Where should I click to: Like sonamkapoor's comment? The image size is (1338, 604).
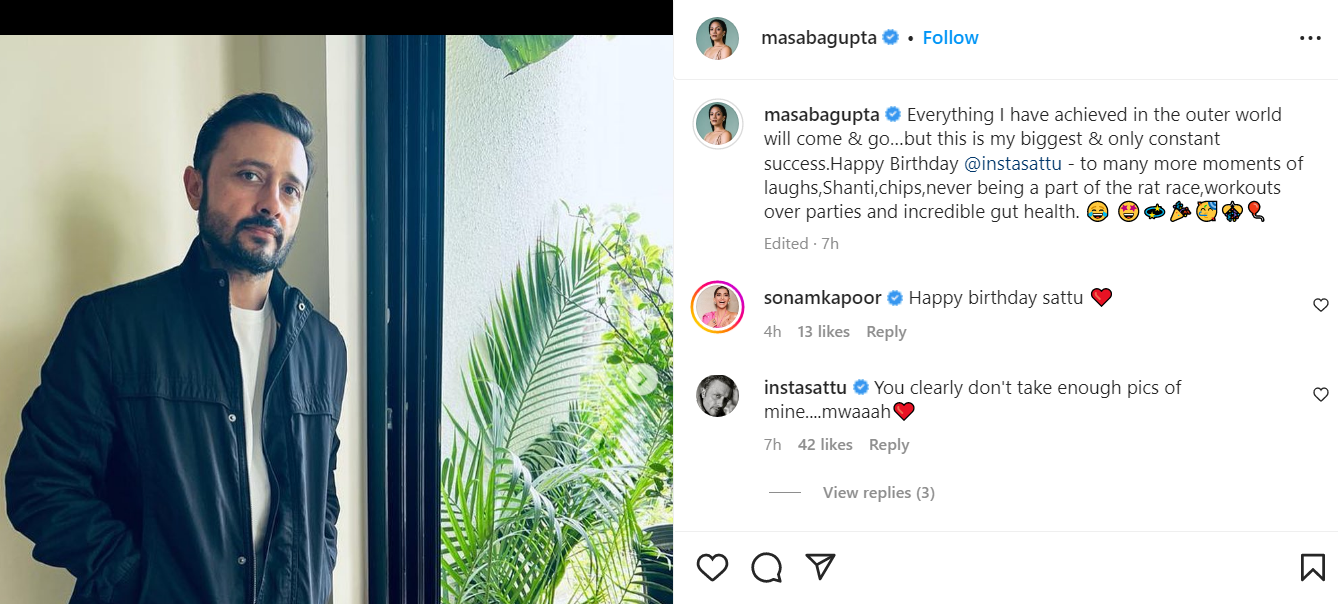pyautogui.click(x=1320, y=305)
